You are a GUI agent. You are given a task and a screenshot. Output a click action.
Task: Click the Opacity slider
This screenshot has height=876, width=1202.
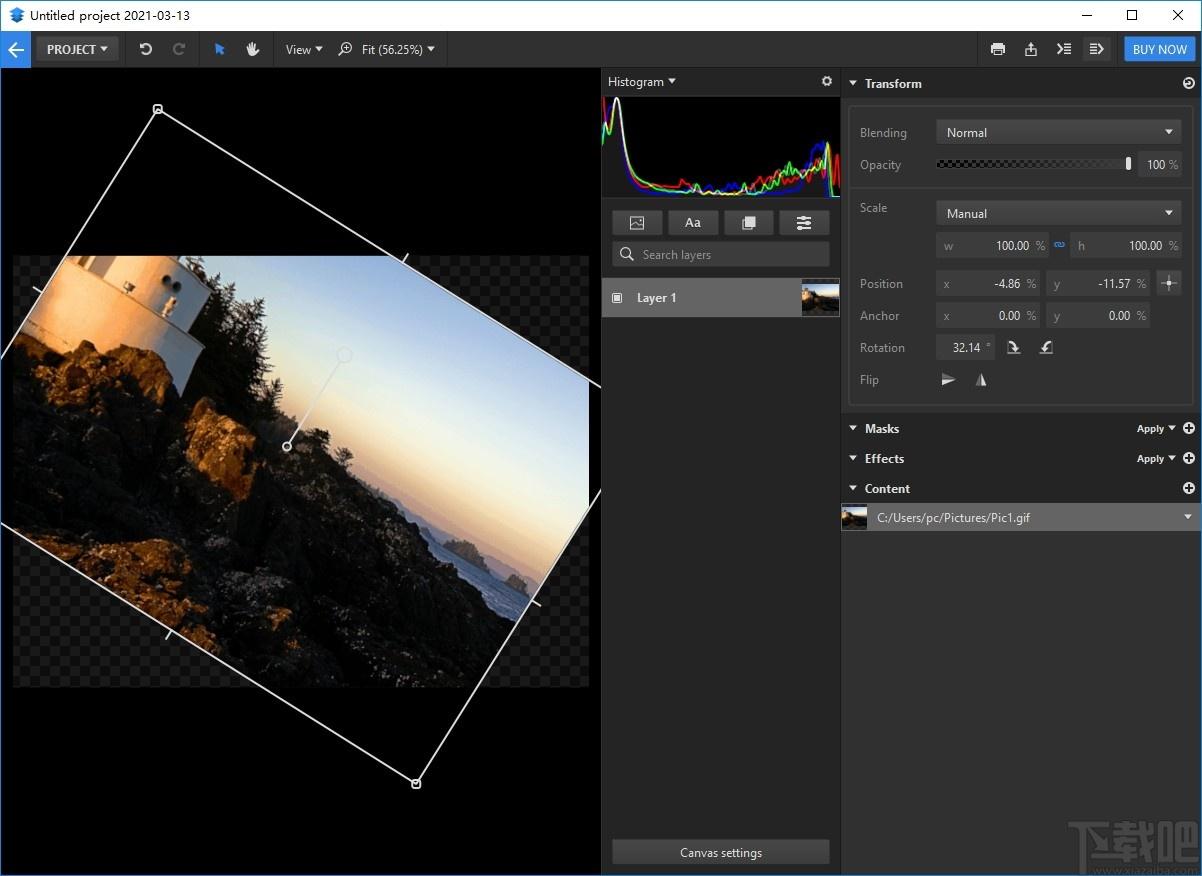point(1034,164)
